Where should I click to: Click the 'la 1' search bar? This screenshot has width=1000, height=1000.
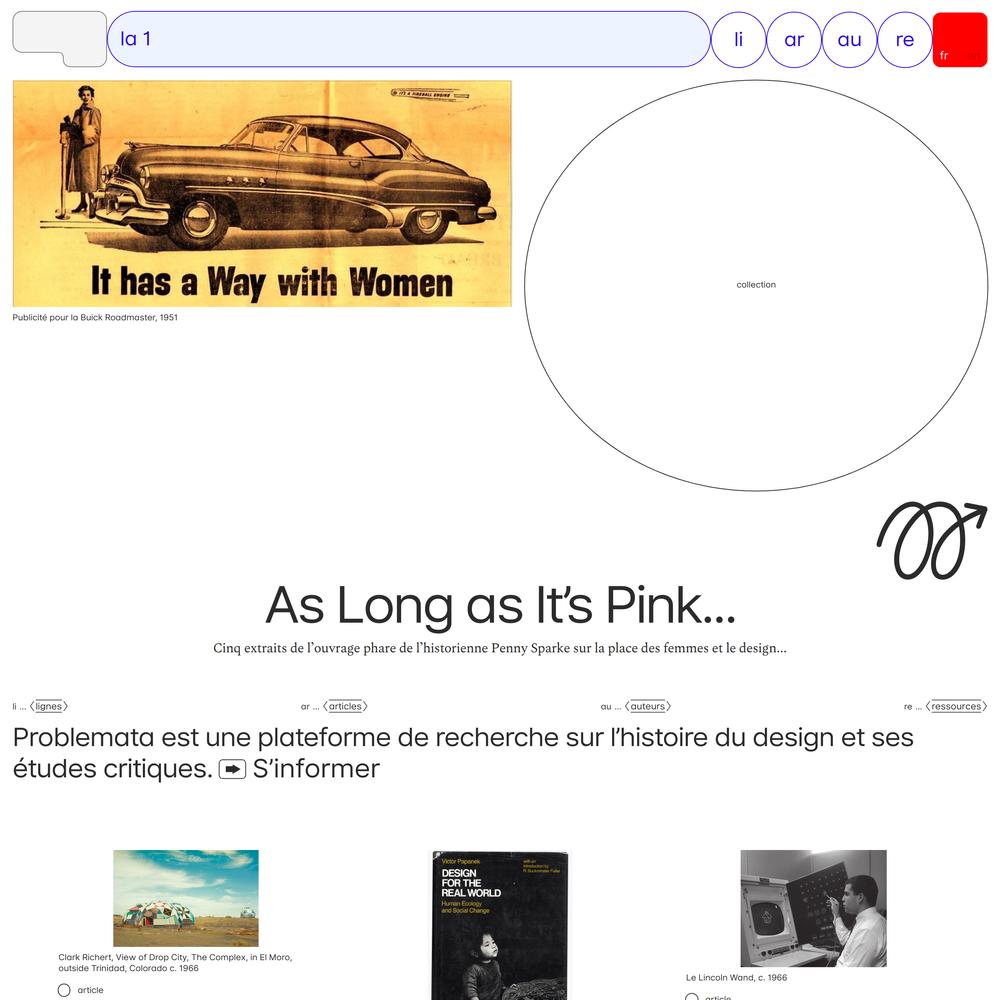coord(408,39)
